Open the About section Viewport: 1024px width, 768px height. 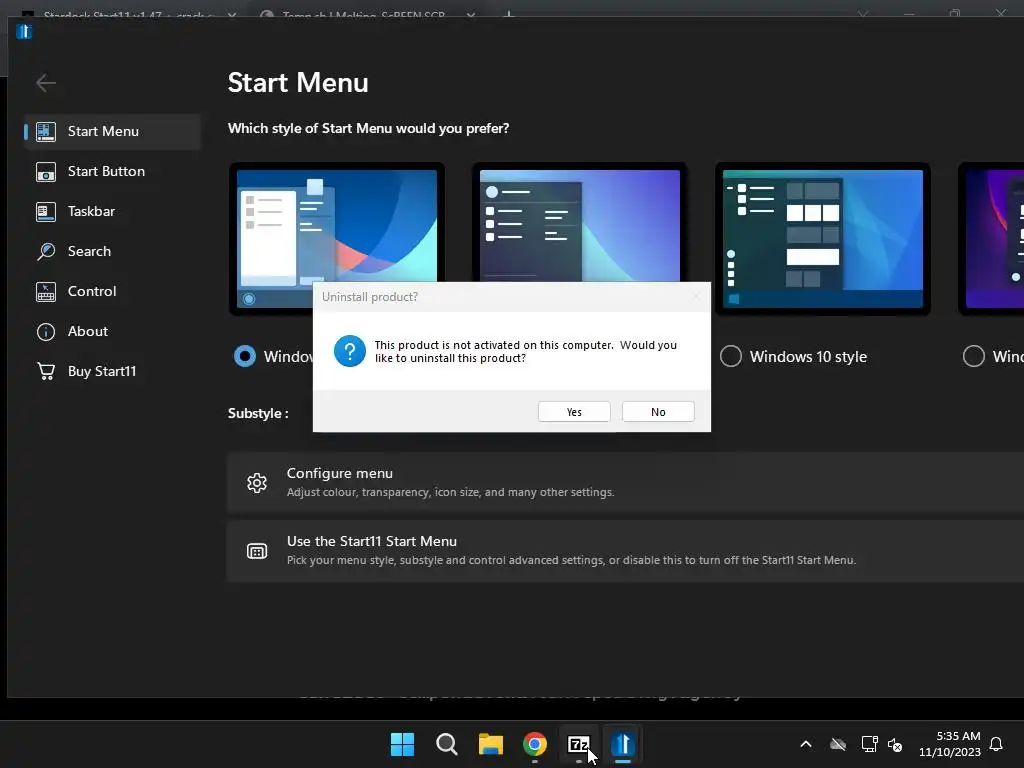coord(112,331)
